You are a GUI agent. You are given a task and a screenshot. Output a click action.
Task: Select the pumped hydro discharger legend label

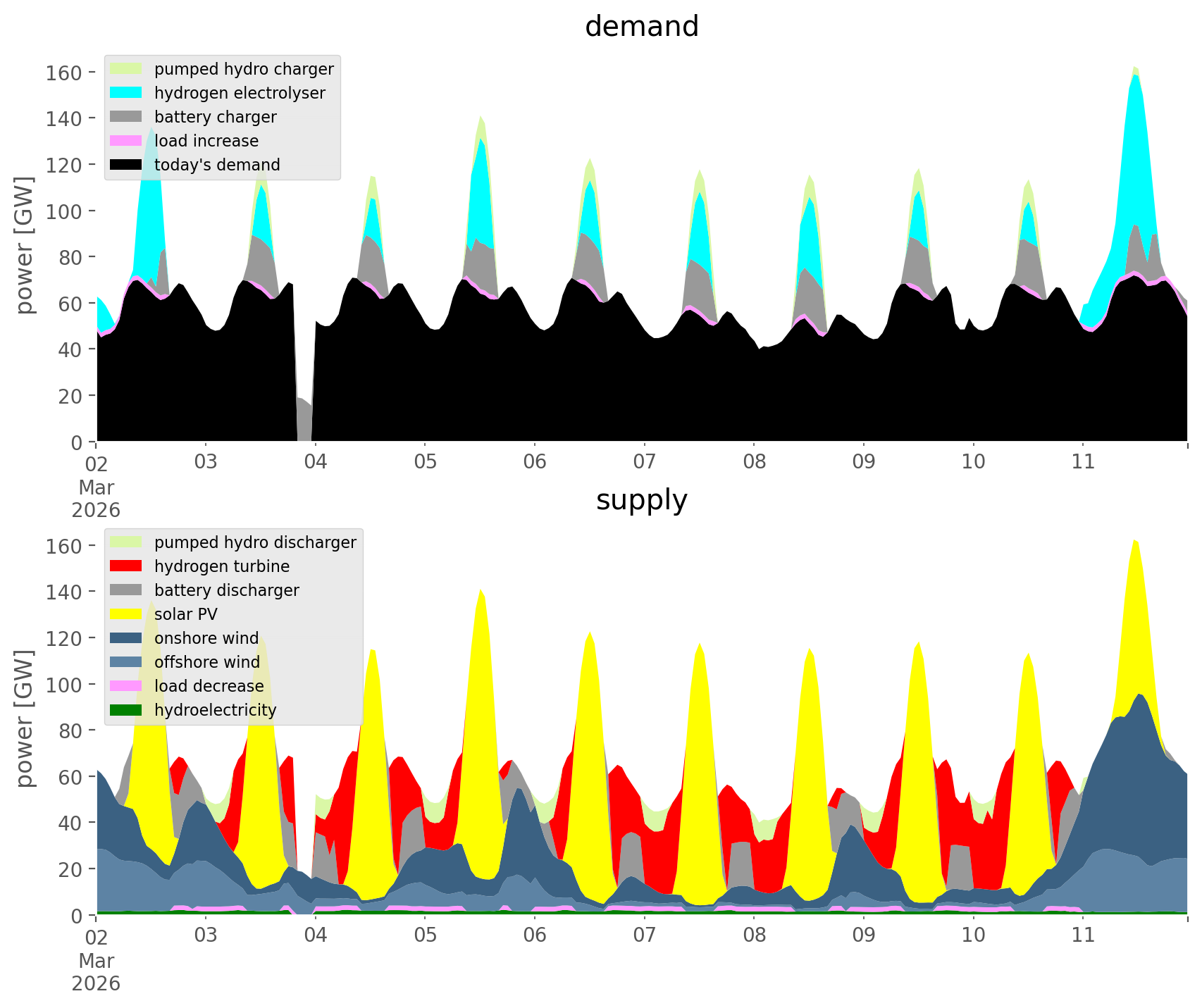click(x=255, y=542)
